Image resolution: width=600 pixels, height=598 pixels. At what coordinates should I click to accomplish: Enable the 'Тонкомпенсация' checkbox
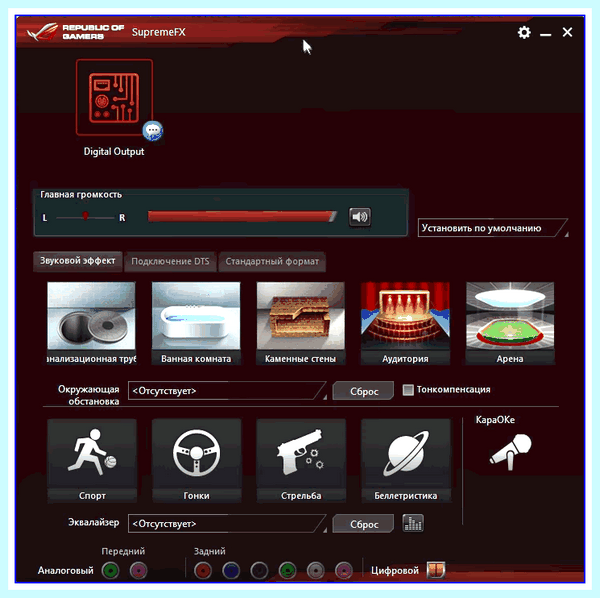(408, 390)
